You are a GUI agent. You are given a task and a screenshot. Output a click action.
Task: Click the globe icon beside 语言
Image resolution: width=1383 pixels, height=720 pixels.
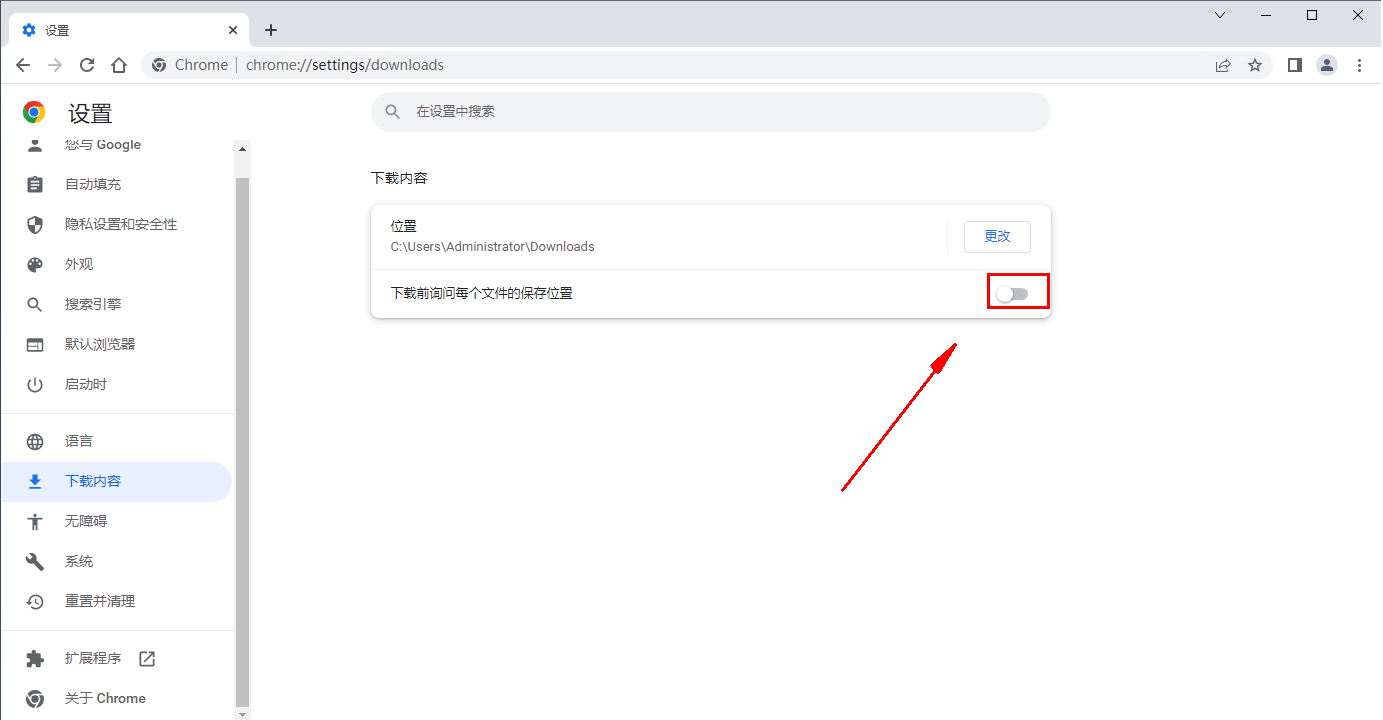35,442
